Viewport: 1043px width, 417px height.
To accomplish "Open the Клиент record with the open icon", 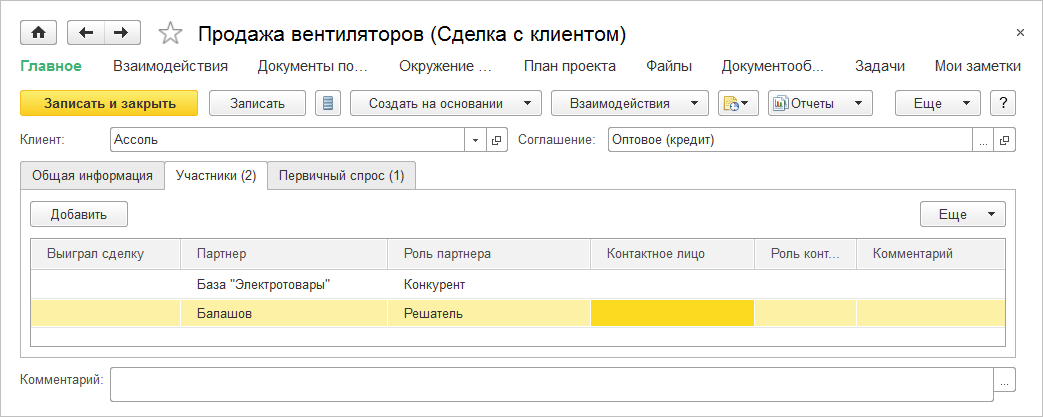I will pos(498,140).
